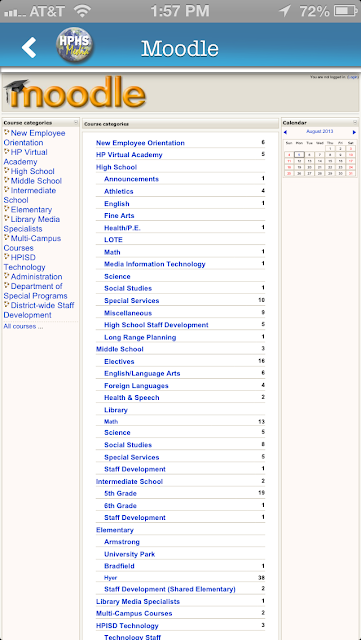Open the 6th Grade subcategory
Viewport: 361px width, 640px height.
point(120,506)
